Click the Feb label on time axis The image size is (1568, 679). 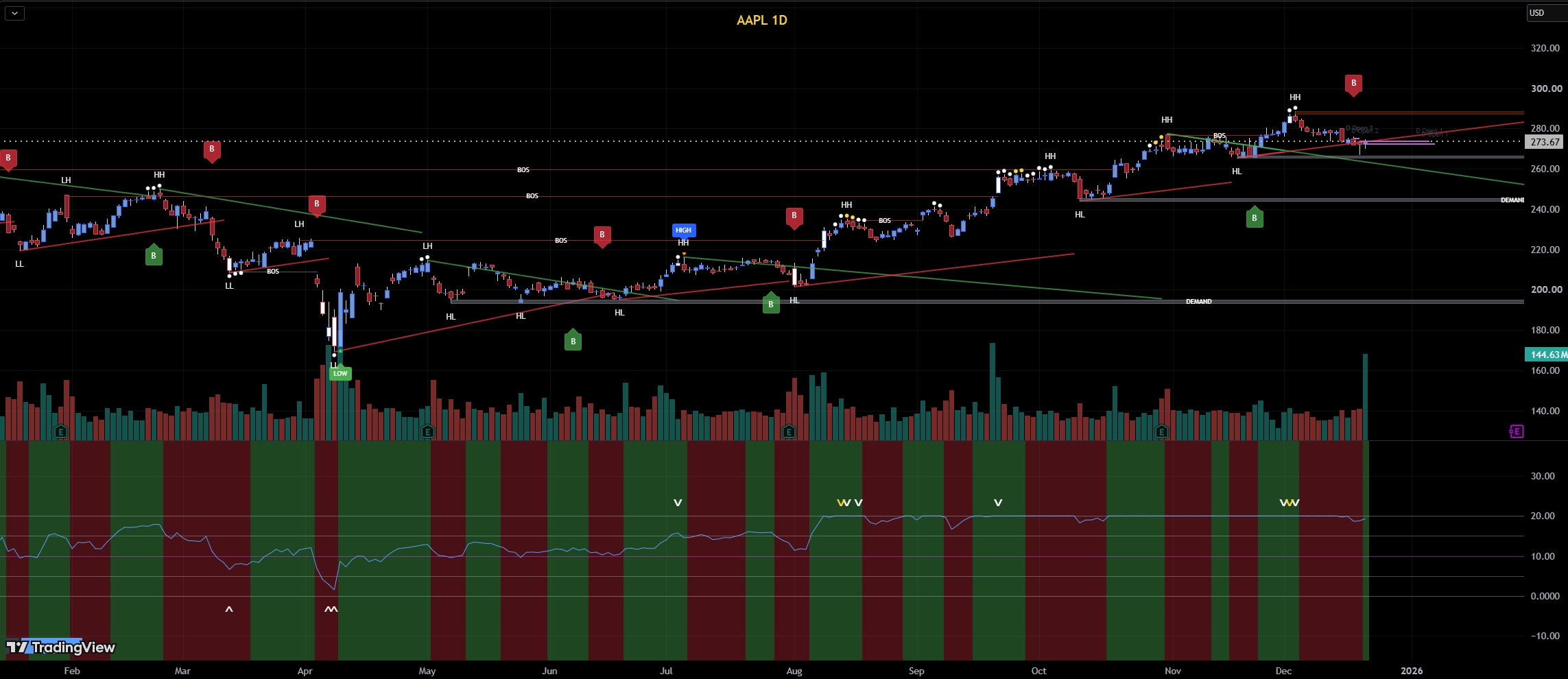[x=71, y=671]
